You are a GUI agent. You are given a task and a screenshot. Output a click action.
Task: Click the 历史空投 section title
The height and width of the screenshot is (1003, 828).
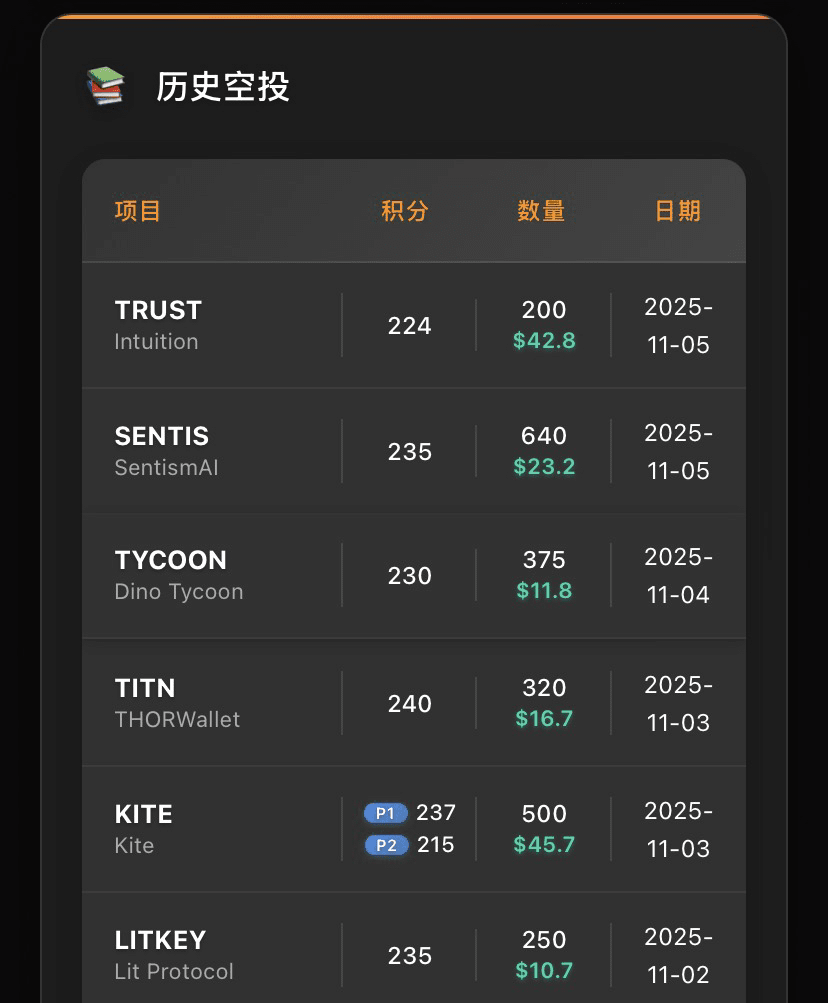click(x=223, y=87)
